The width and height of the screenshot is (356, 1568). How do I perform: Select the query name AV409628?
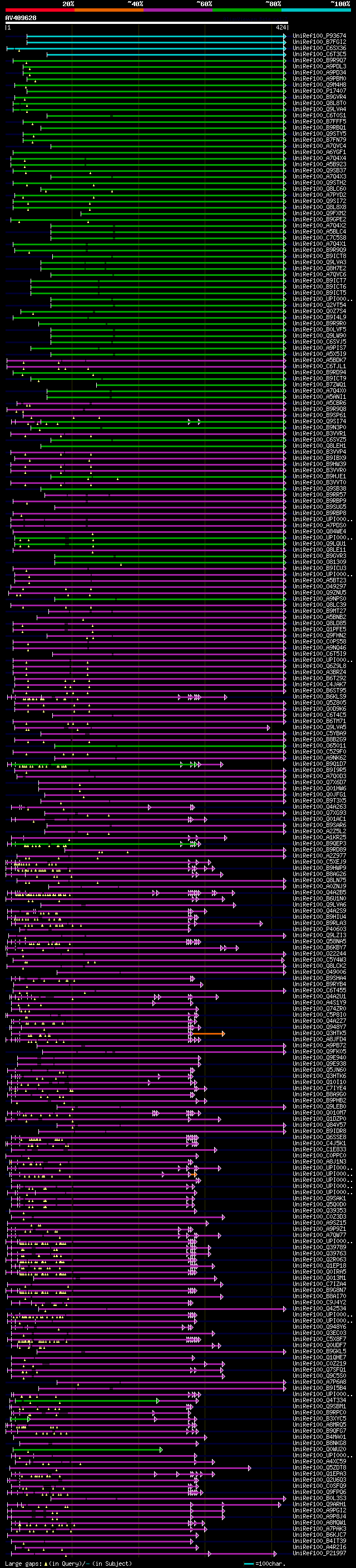(x=21, y=18)
